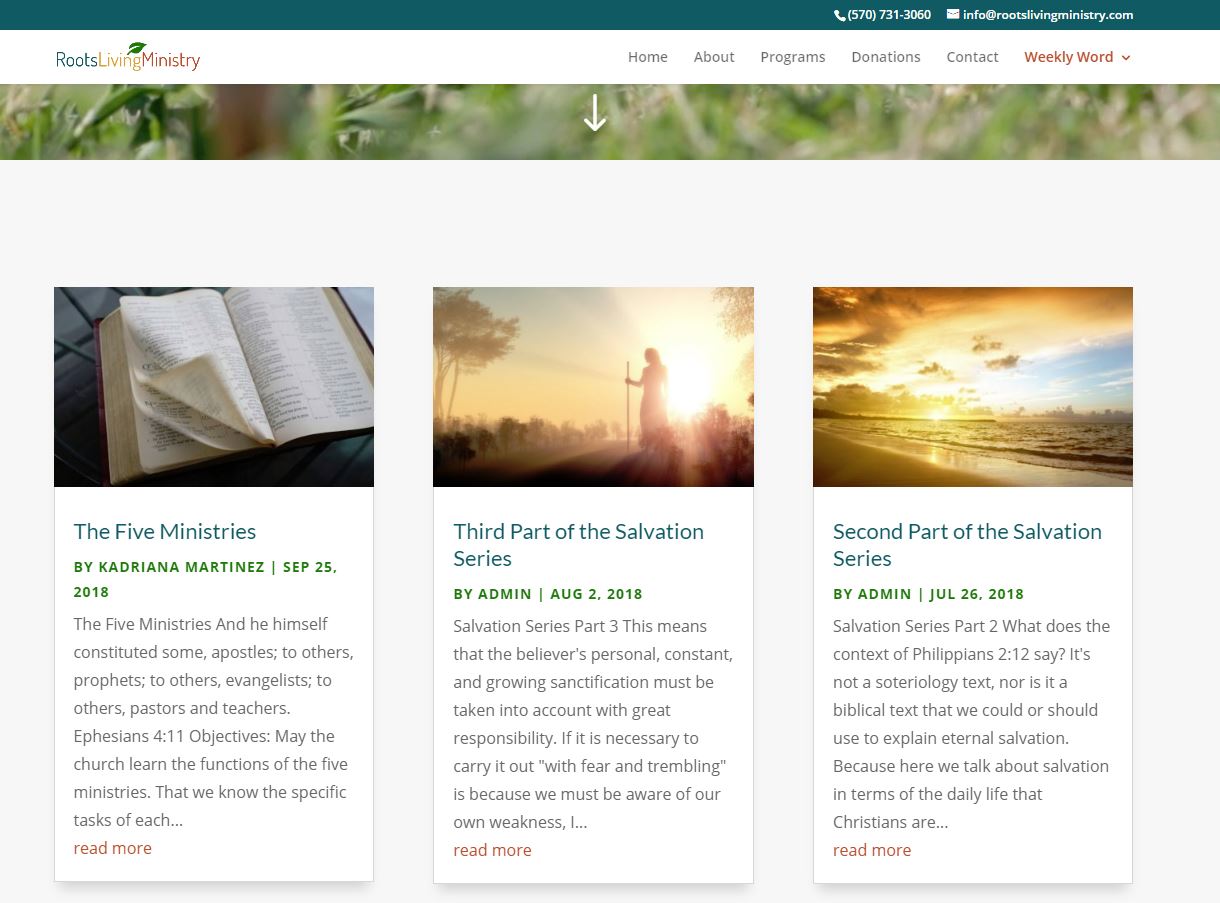Viewport: 1220px width, 903px height.
Task: Open the open Bible thumbnail image
Action: click(214, 387)
